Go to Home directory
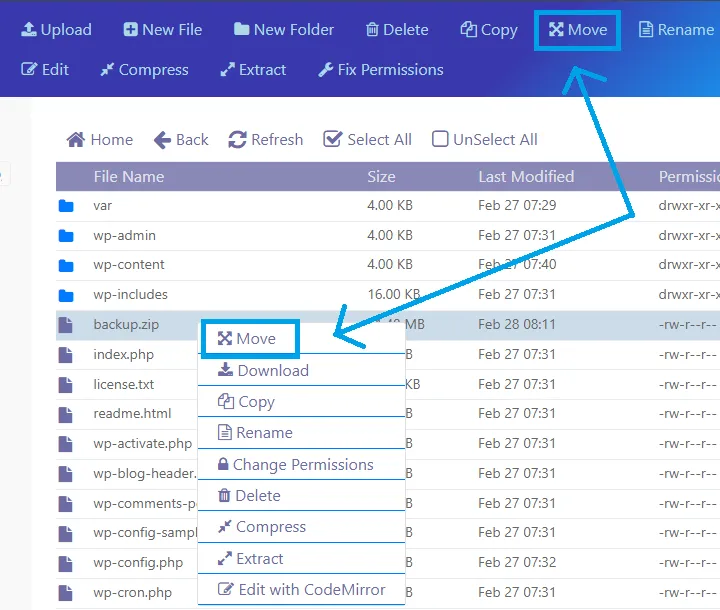The height and width of the screenshot is (610, 720). tap(99, 140)
